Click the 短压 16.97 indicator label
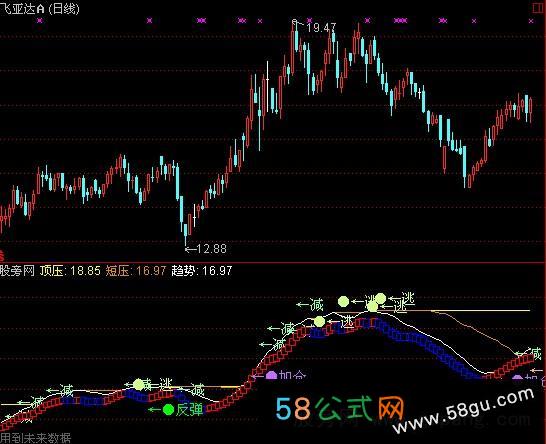 click(x=136, y=271)
